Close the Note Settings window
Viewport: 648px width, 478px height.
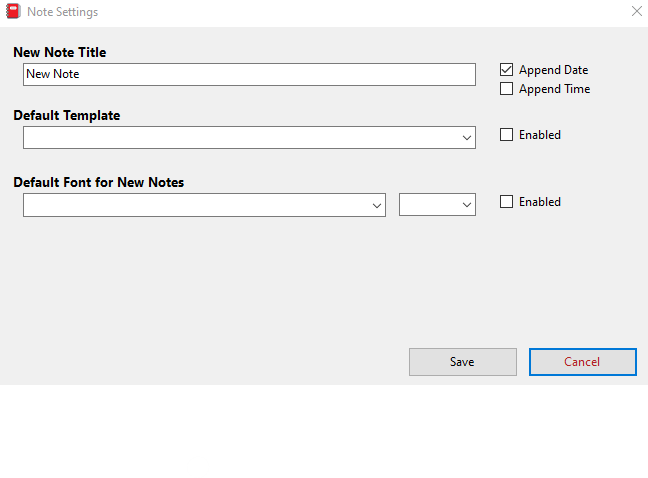pos(636,12)
